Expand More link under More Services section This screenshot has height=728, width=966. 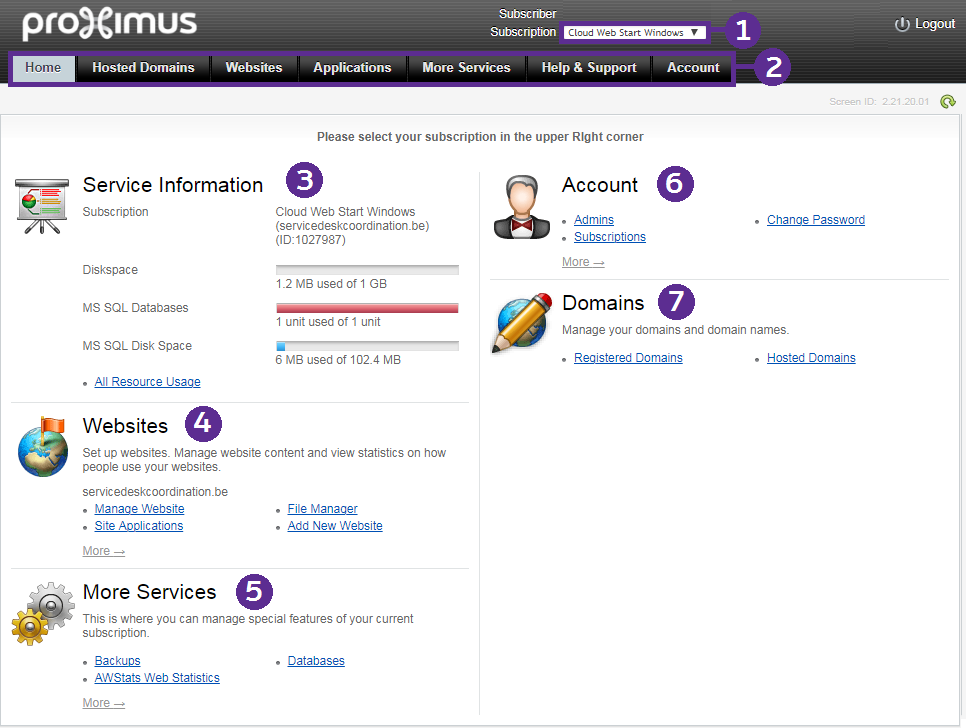(x=104, y=703)
